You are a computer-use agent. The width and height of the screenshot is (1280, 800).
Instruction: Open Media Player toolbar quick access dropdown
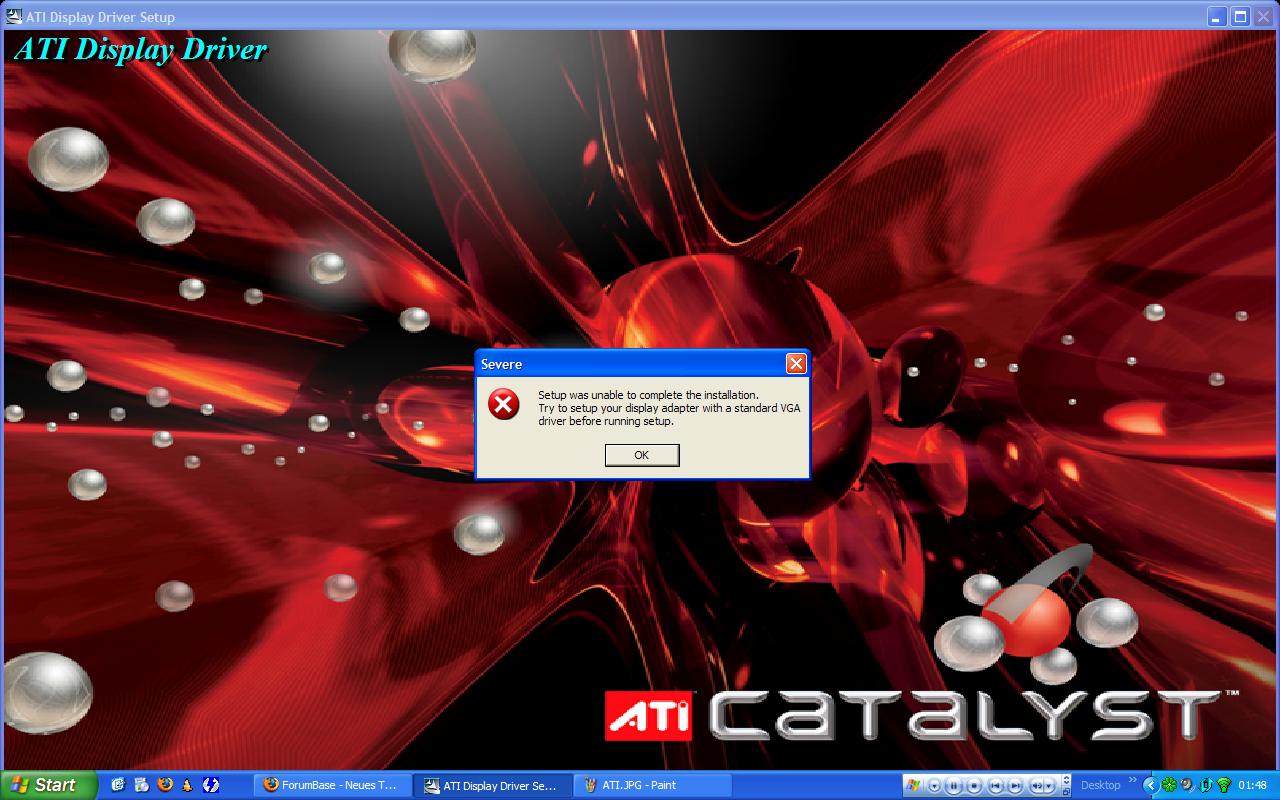pos(934,785)
